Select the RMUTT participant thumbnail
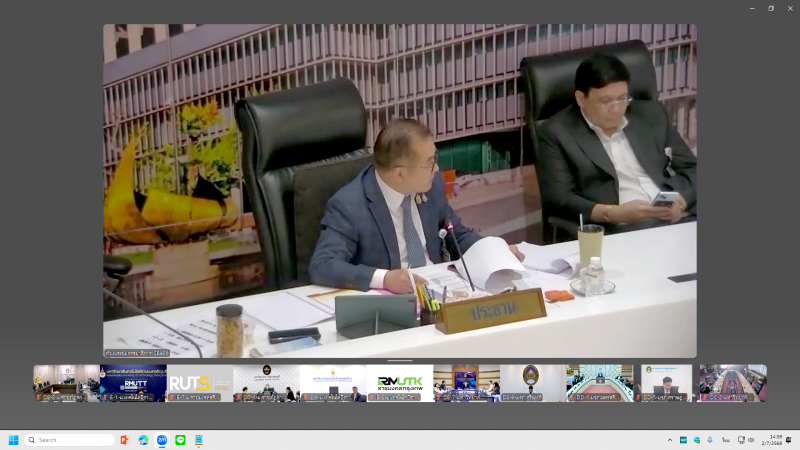Viewport: 800px width, 450px height. (x=133, y=383)
